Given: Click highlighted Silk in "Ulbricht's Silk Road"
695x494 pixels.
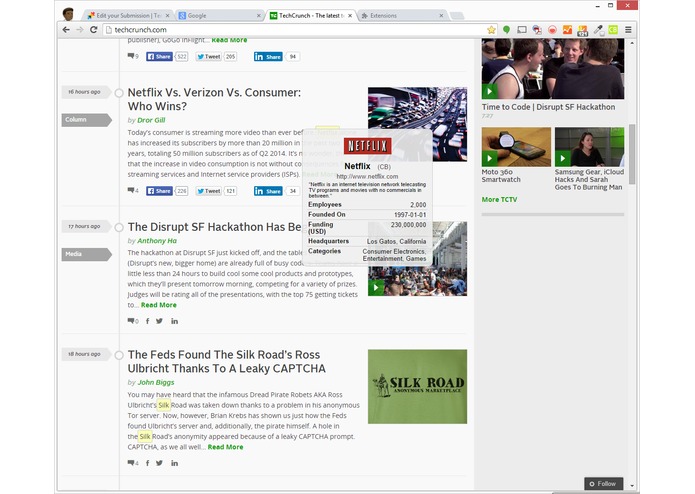Looking at the screenshot, I should click(164, 405).
